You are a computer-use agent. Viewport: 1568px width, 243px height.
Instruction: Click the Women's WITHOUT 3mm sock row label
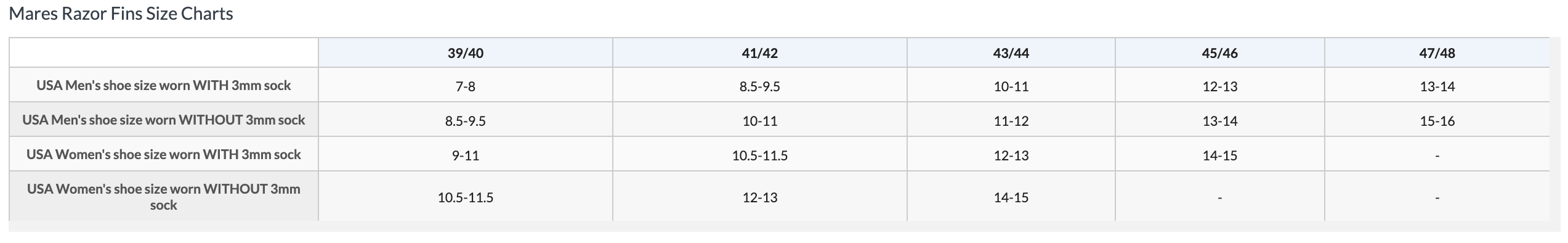coord(163,197)
